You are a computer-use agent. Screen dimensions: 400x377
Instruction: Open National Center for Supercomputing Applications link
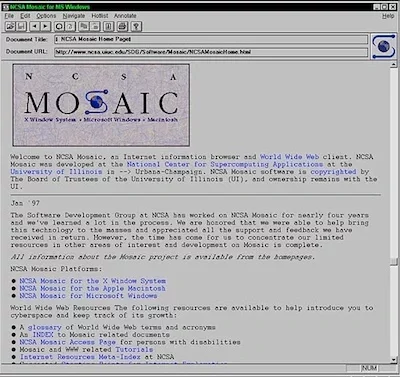pos(225,164)
